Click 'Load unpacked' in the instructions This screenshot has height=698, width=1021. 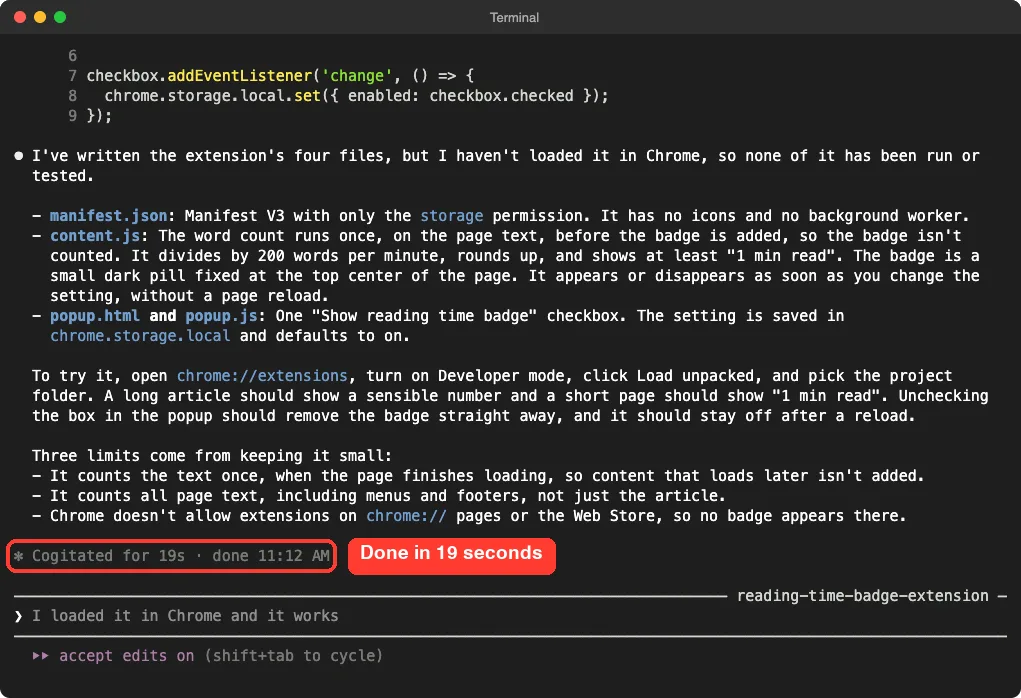(695, 376)
